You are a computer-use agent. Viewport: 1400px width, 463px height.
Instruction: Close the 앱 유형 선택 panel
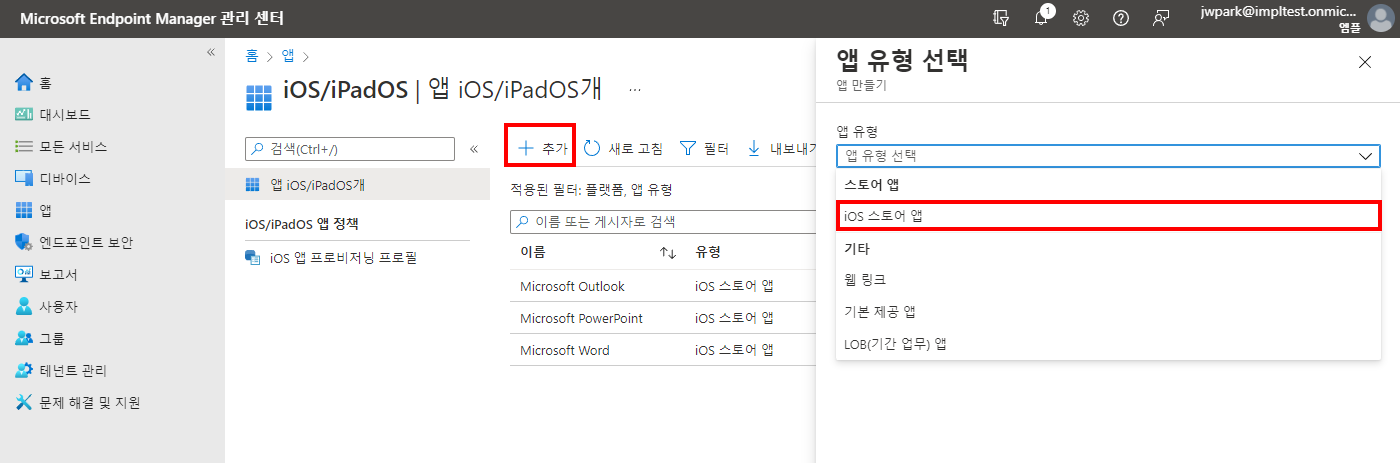pos(1365,62)
